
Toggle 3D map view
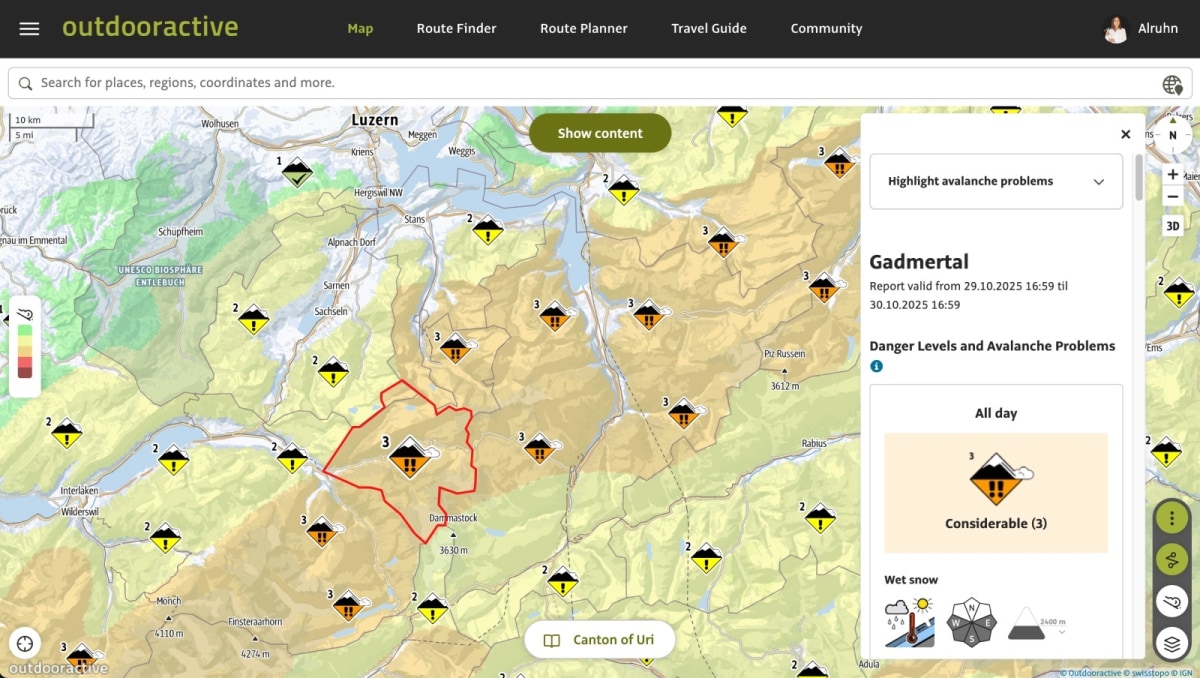click(1173, 226)
